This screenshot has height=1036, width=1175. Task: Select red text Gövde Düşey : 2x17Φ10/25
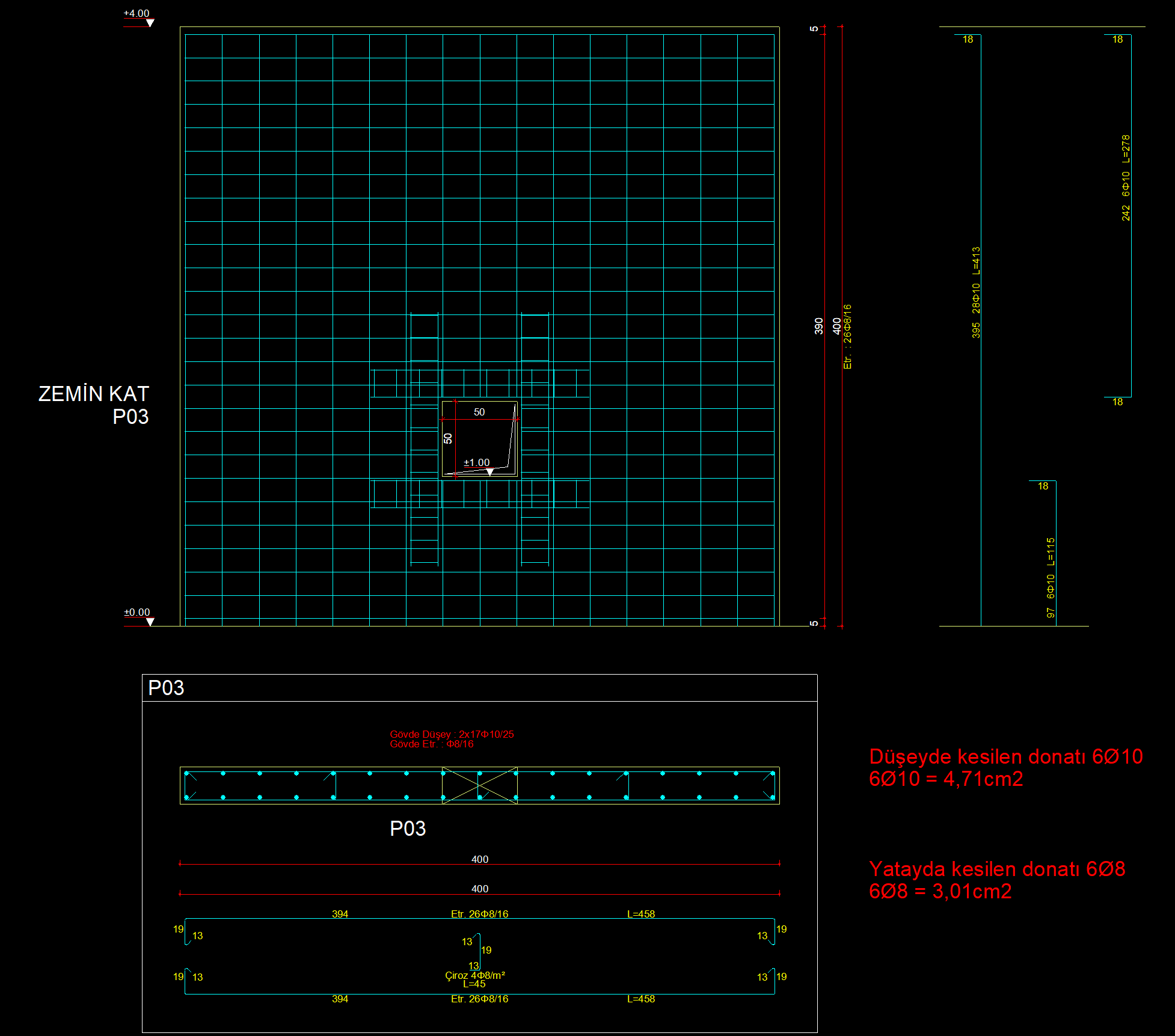point(452,734)
